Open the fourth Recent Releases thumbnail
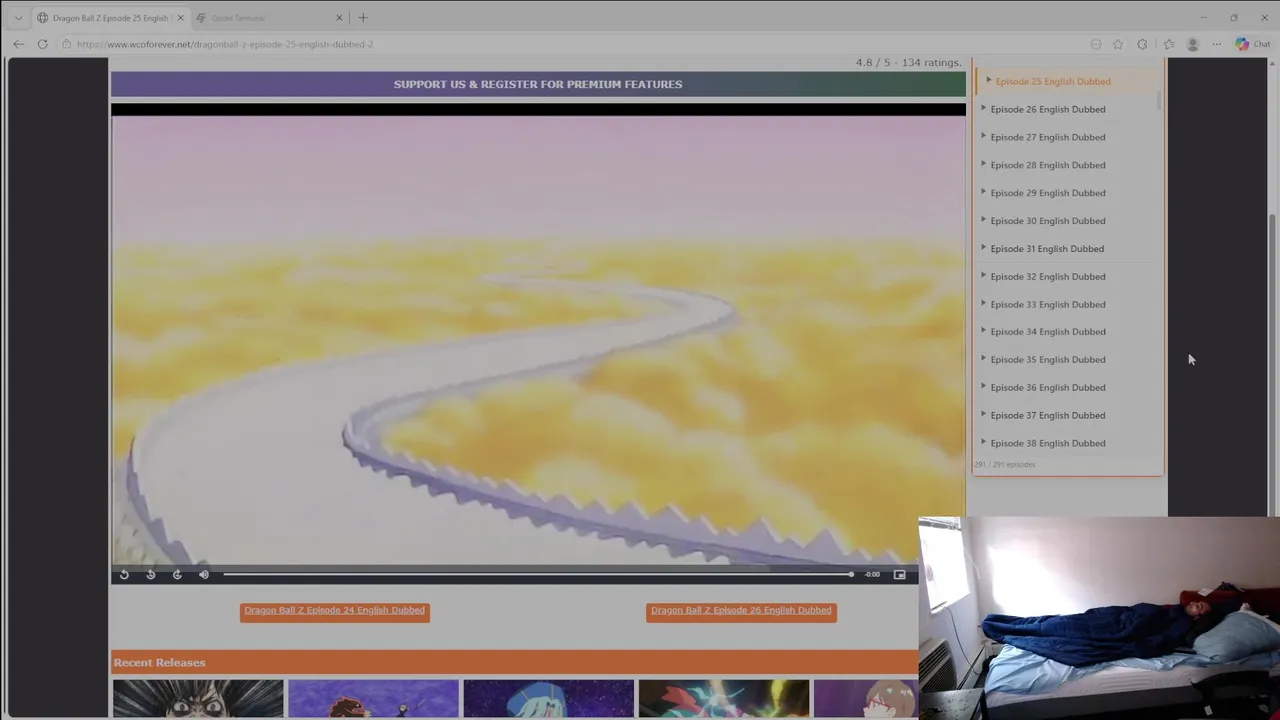 (x=724, y=699)
